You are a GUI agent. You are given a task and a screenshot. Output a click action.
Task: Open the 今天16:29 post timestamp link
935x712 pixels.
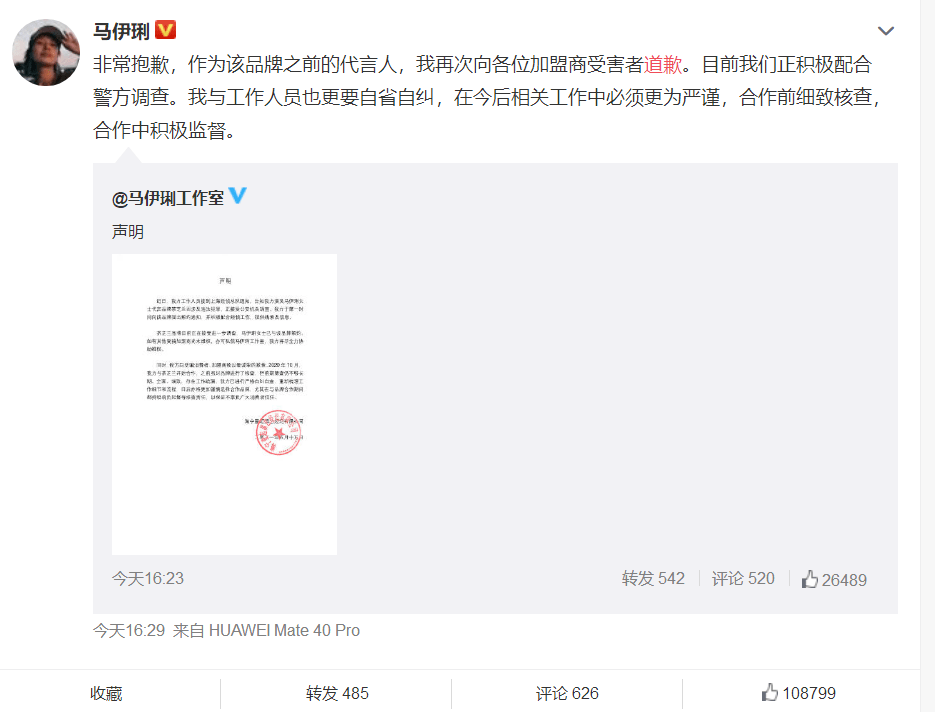(x=129, y=630)
